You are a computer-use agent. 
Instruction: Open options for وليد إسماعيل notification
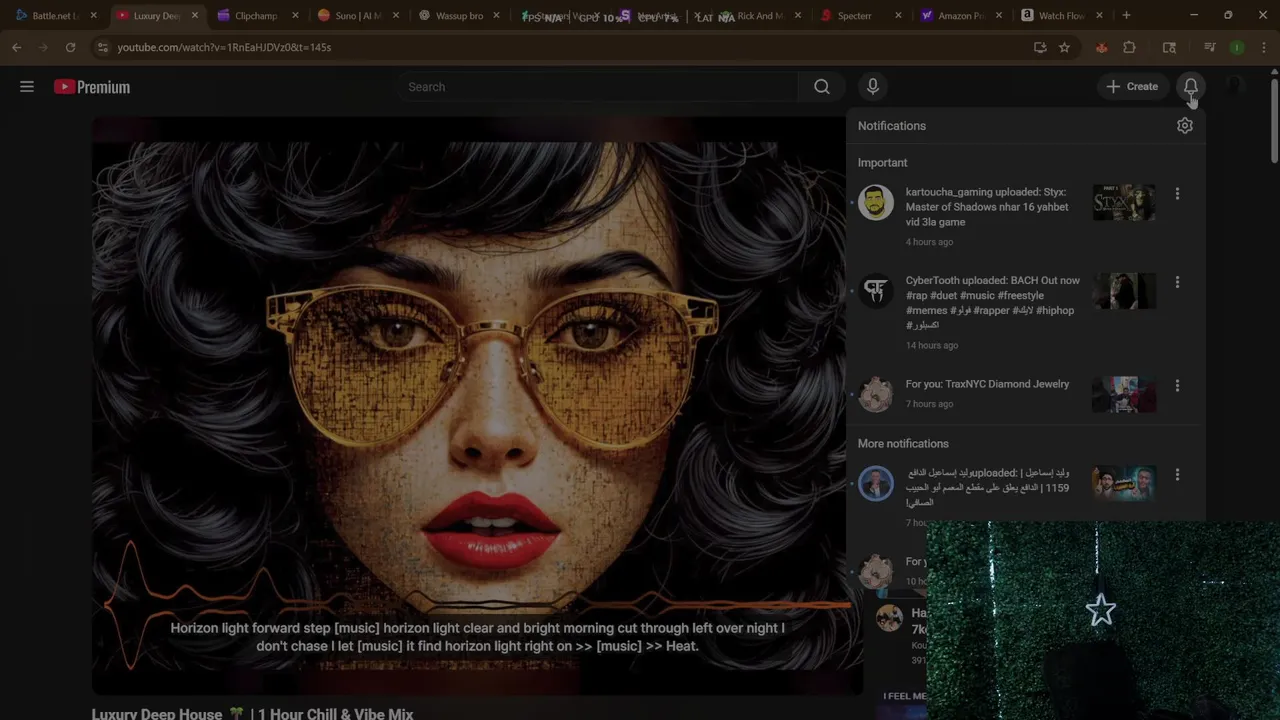[x=1177, y=475]
